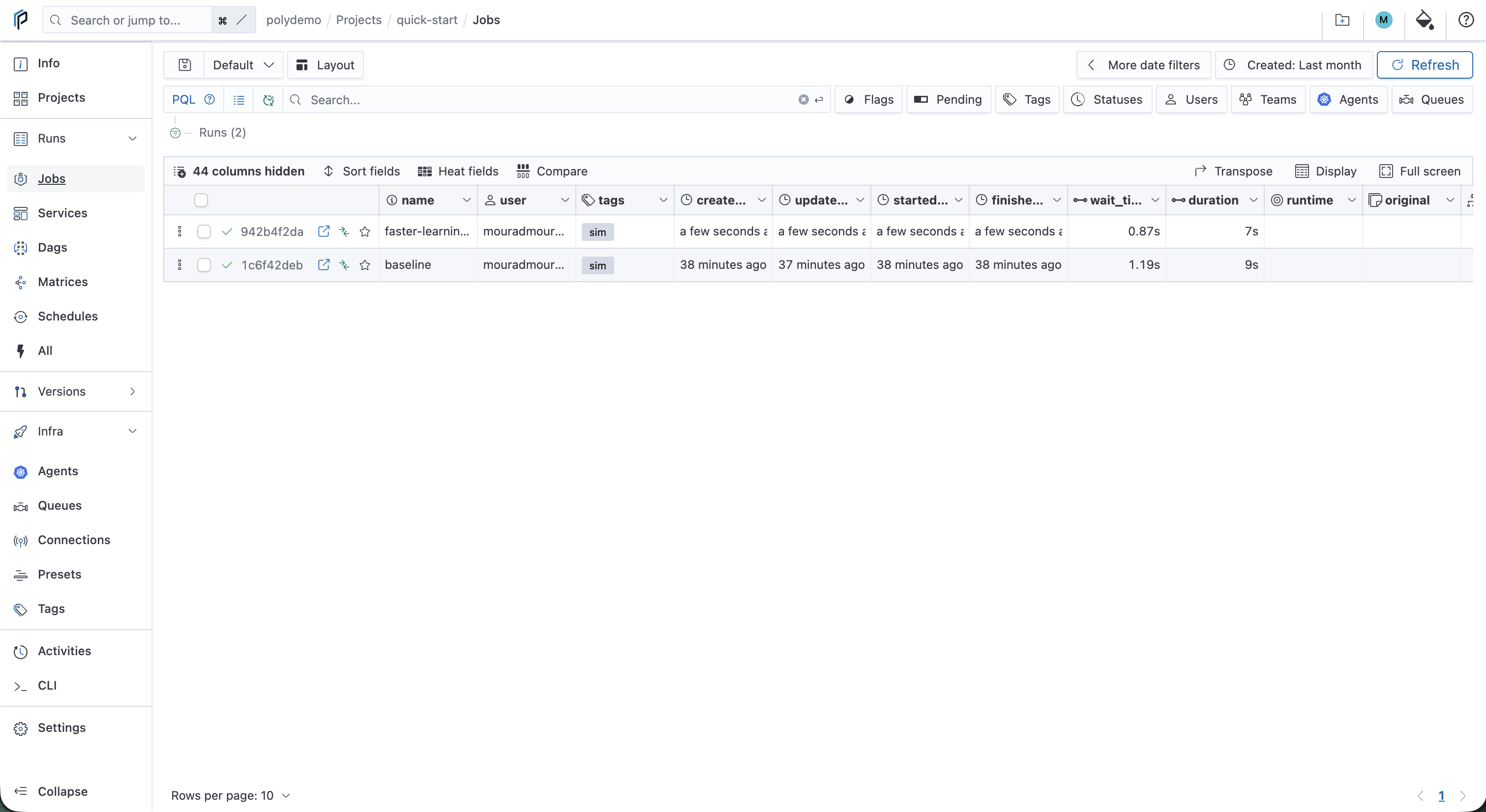This screenshot has width=1486, height=812.
Task: Star the faster-learning run 942b4f2da
Action: [364, 231]
